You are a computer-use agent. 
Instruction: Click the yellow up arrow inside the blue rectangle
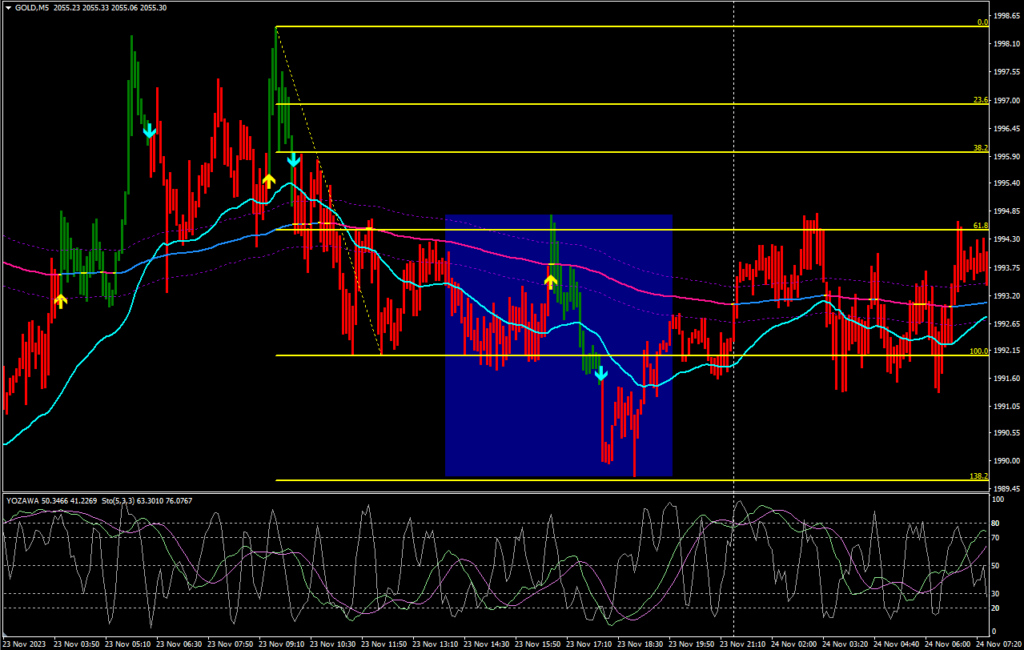click(x=550, y=282)
